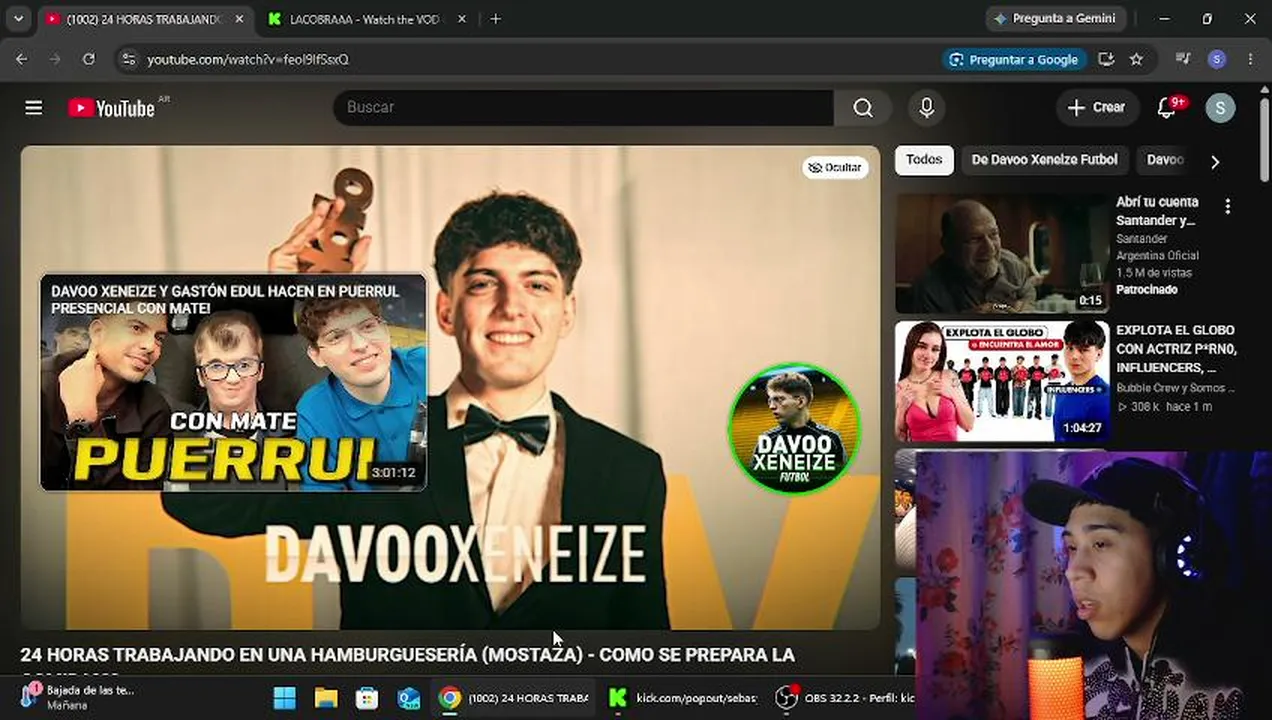1272x720 pixels.
Task: Open options for Santander ad video
Action: [x=1228, y=206]
